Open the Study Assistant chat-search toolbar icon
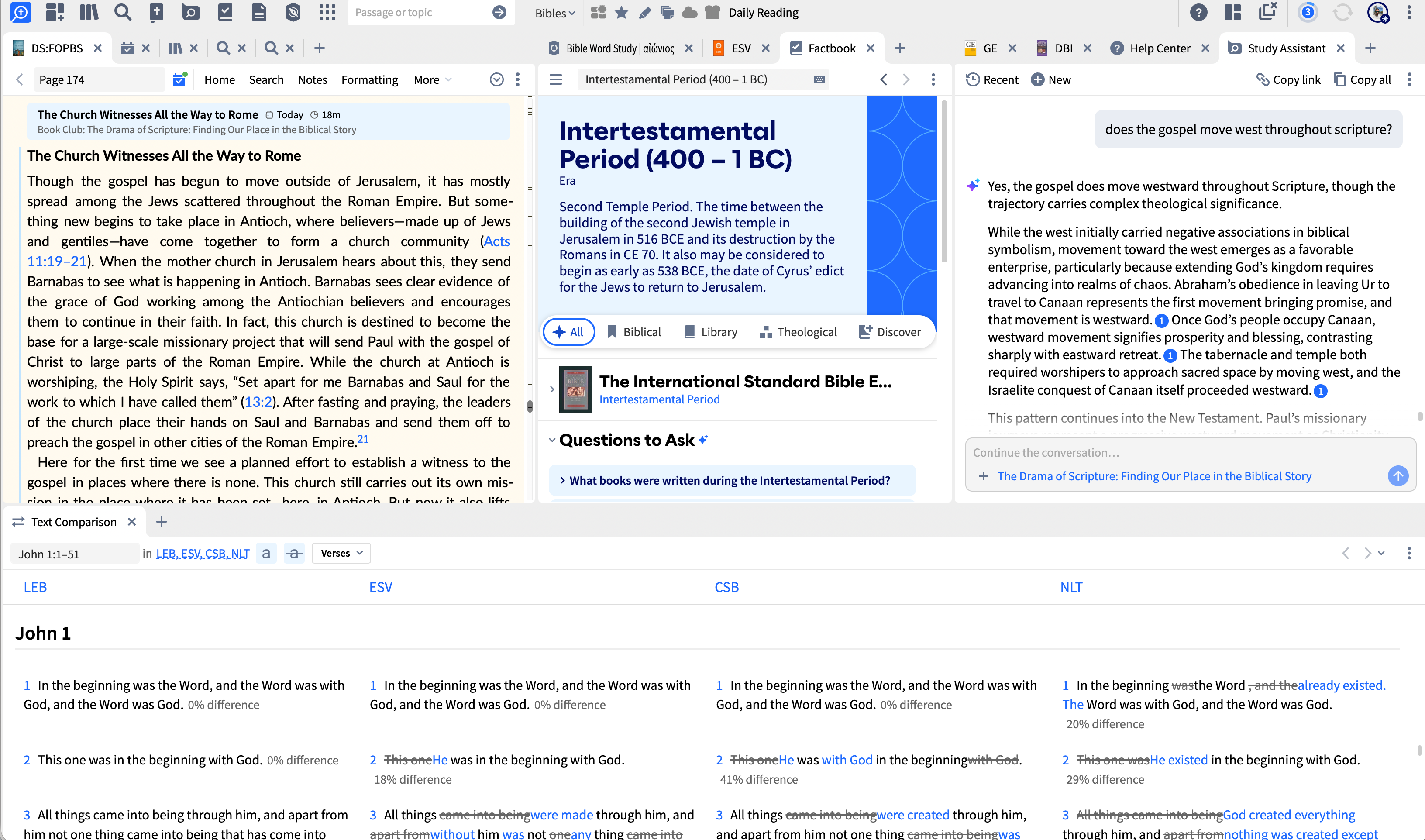Image resolution: width=1425 pixels, height=840 pixels. click(x=191, y=12)
